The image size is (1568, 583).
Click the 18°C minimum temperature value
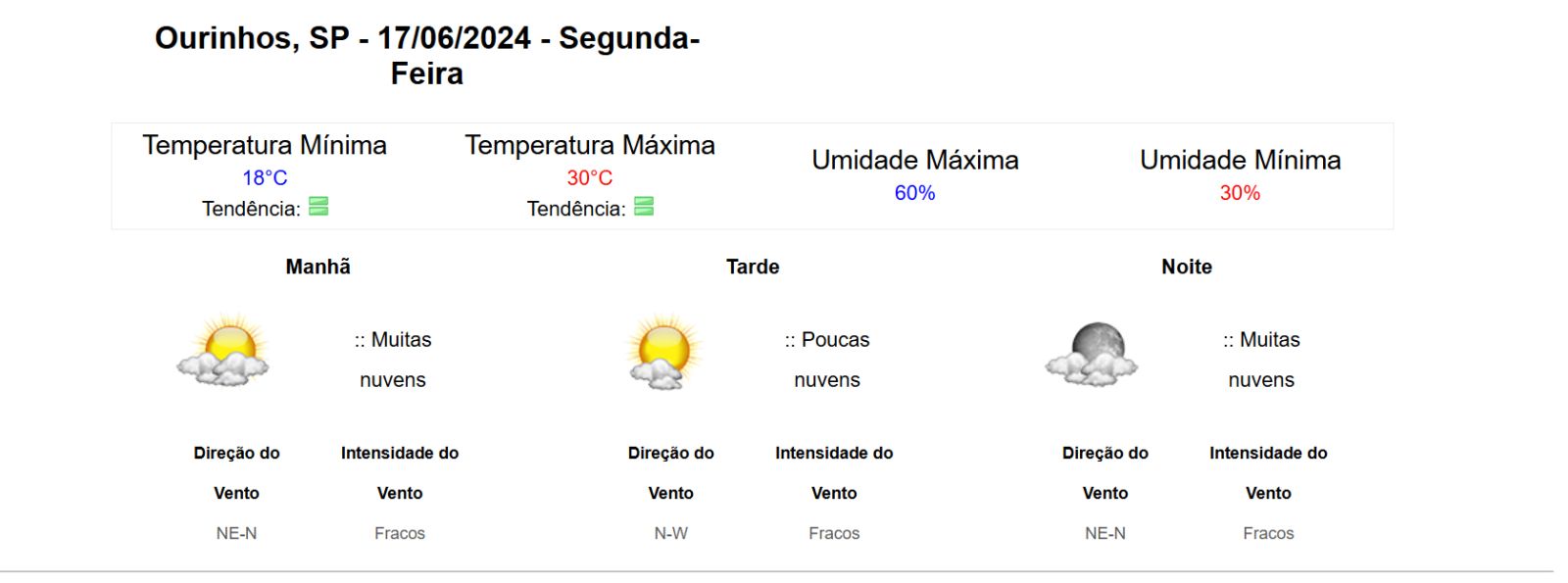click(265, 177)
